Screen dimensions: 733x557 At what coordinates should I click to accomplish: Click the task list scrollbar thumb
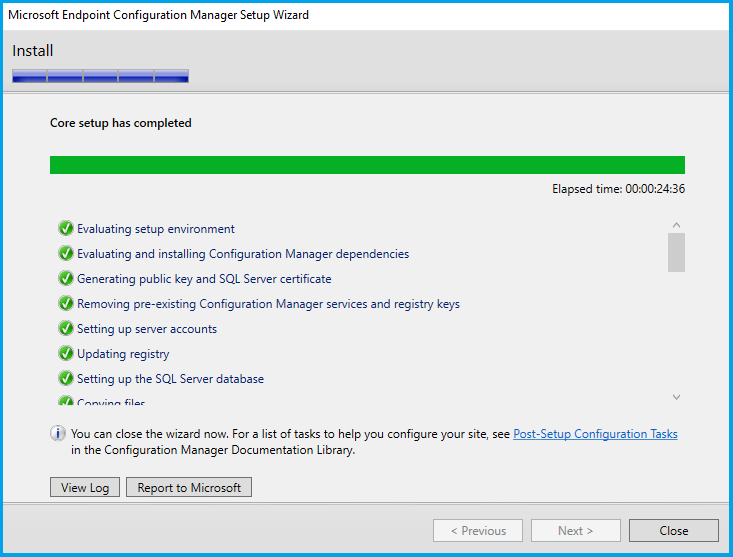click(676, 252)
